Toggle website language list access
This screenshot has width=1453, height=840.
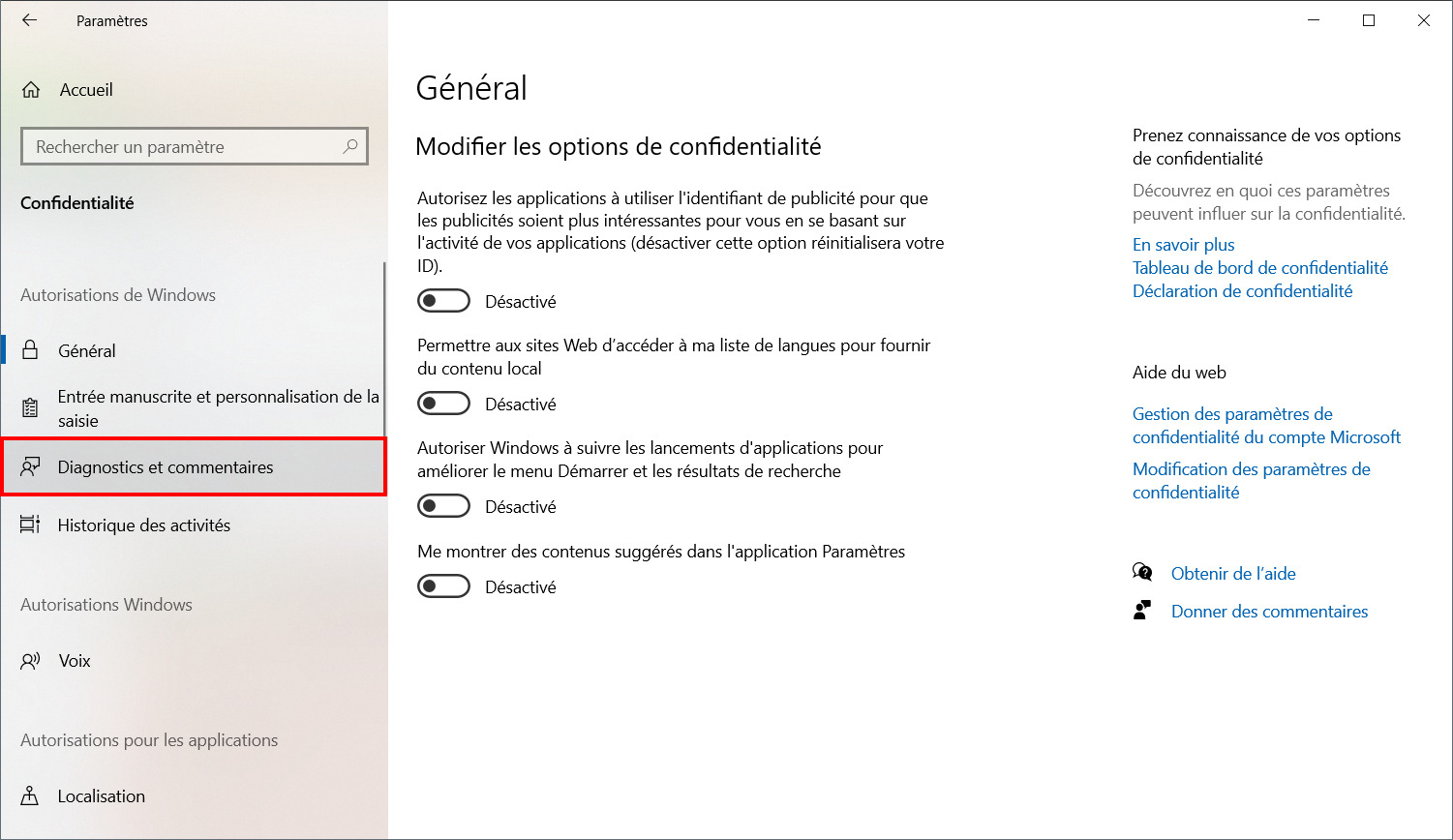pyautogui.click(x=443, y=404)
